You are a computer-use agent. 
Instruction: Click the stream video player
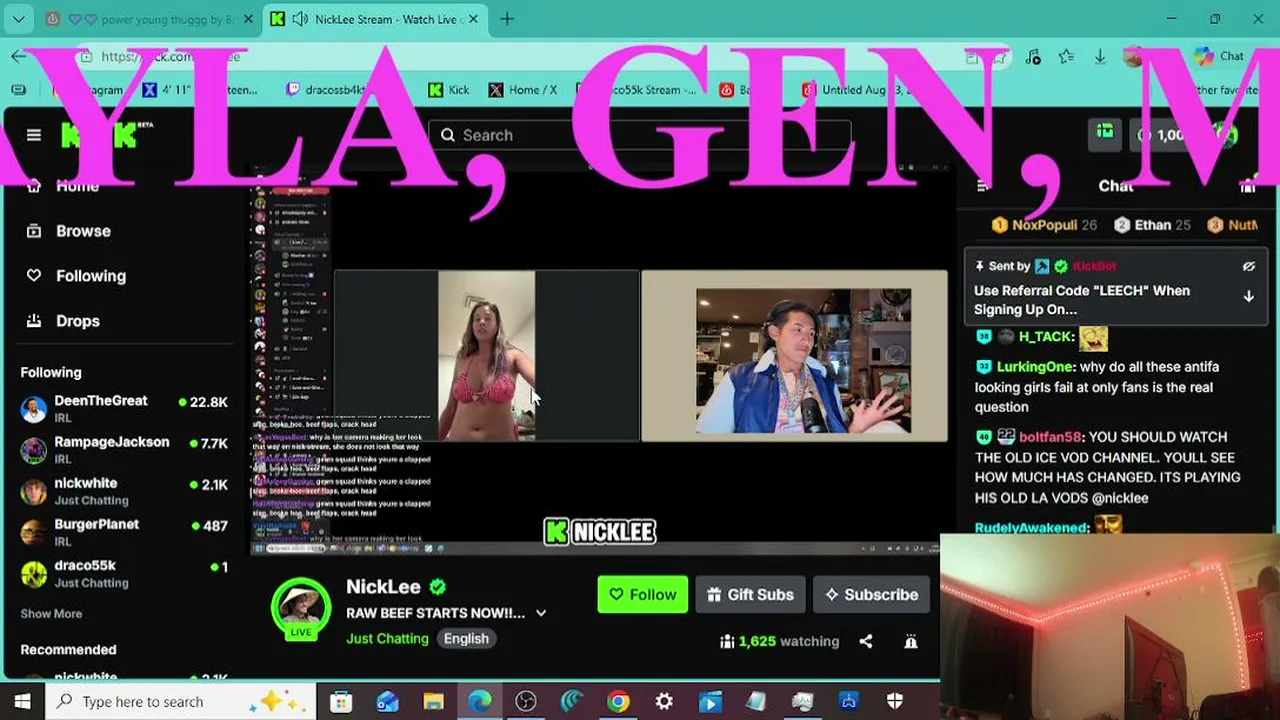coord(600,362)
